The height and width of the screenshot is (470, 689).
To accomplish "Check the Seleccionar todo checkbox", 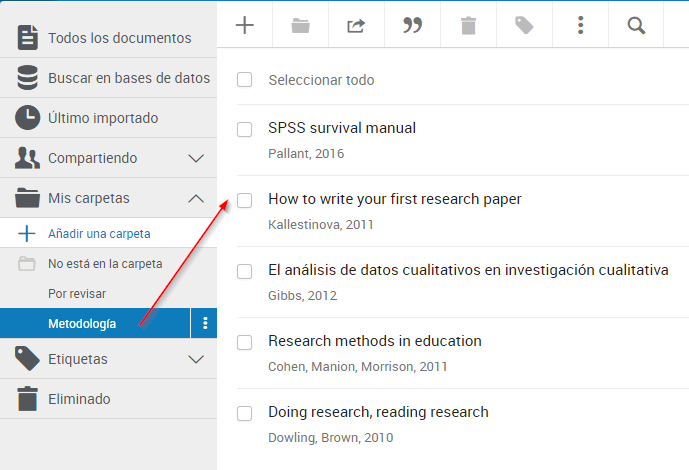I will click(244, 80).
